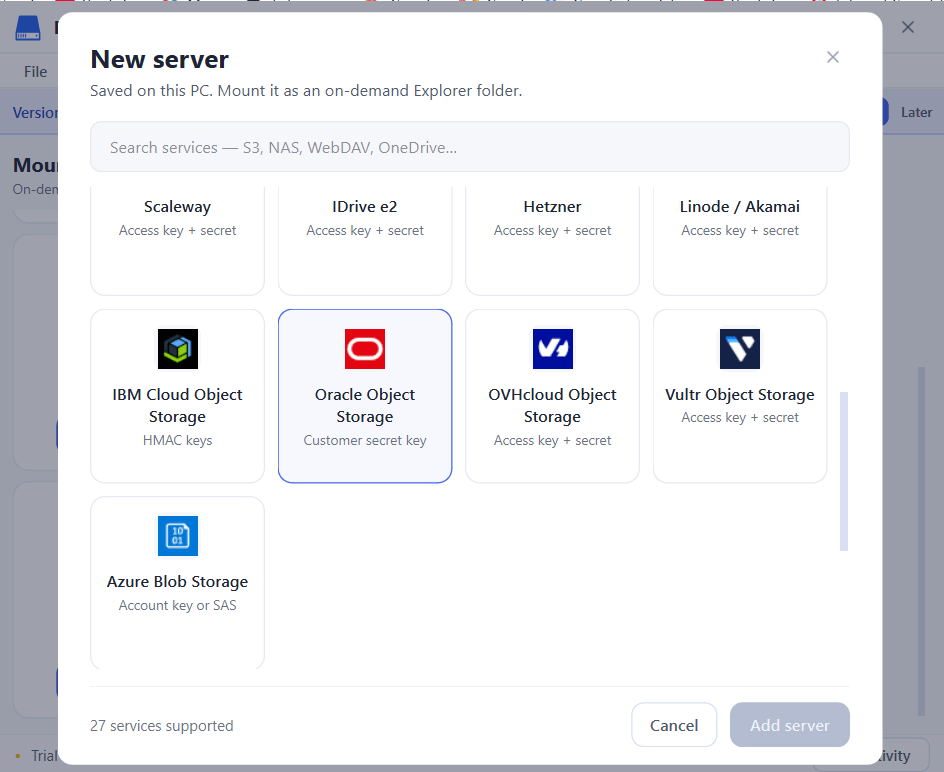Click the Azure Blob Storage icon
The height and width of the screenshot is (772, 944).
[178, 536]
